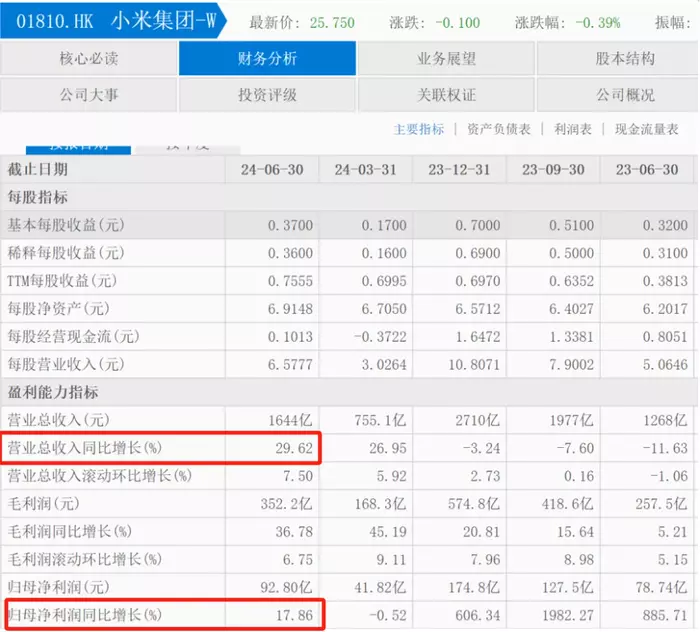Open the 投资评级 tab
Image resolution: width=700 pixels, height=632 pixels.
(x=267, y=95)
